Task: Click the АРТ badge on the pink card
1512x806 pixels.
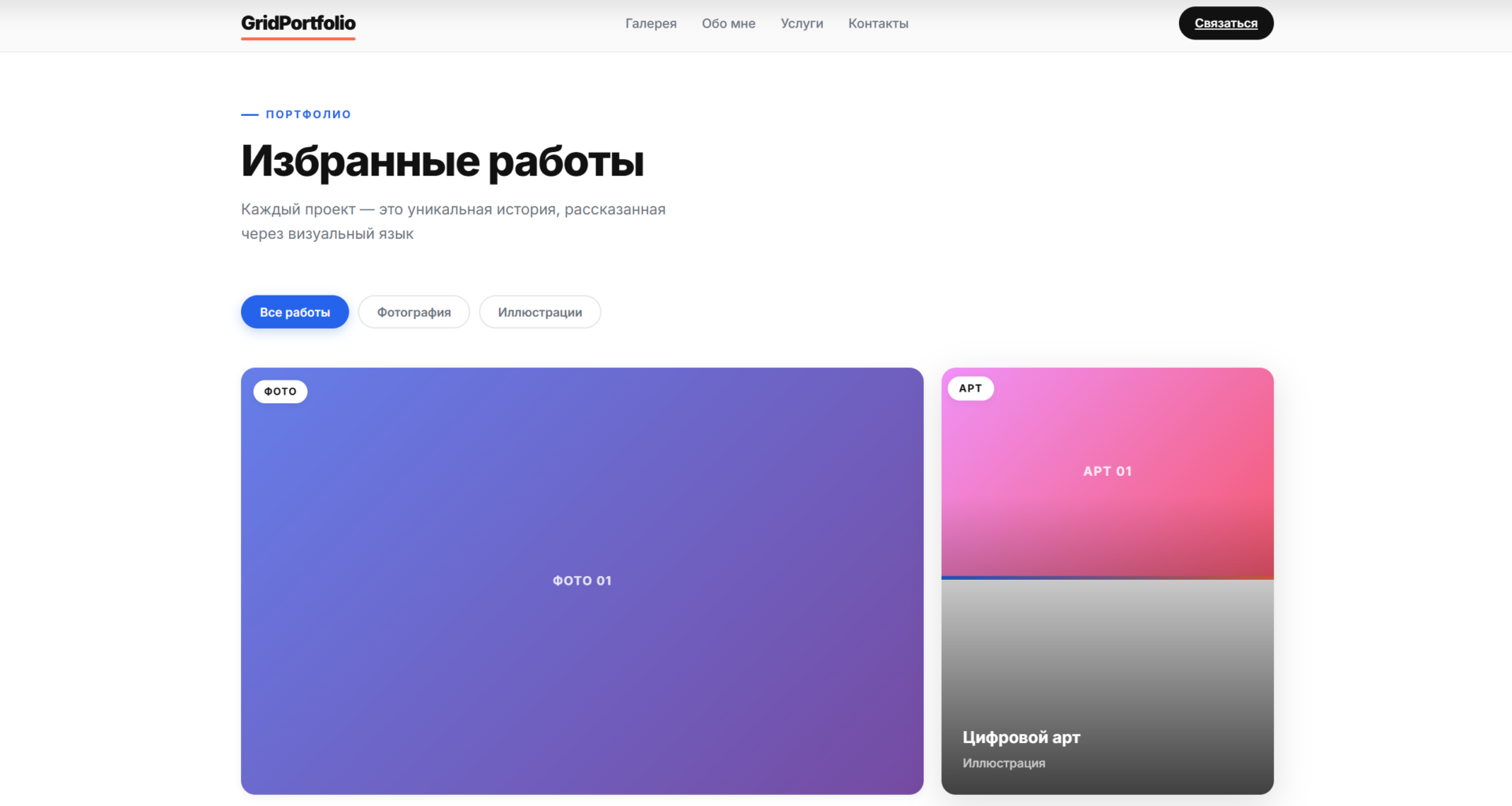Action: coord(970,388)
